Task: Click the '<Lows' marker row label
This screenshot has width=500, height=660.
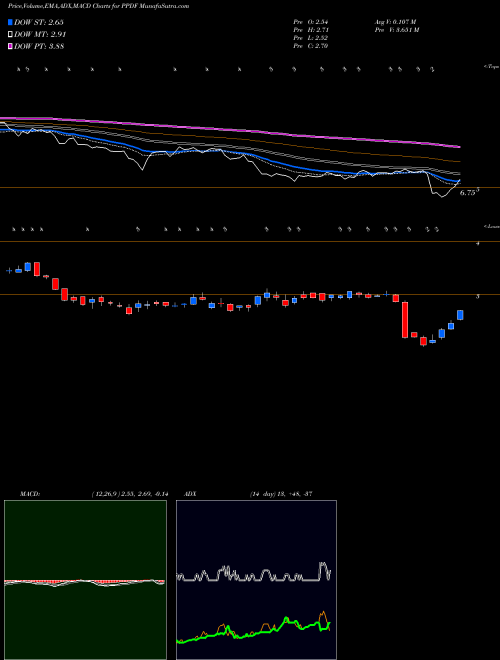Action: click(492, 226)
